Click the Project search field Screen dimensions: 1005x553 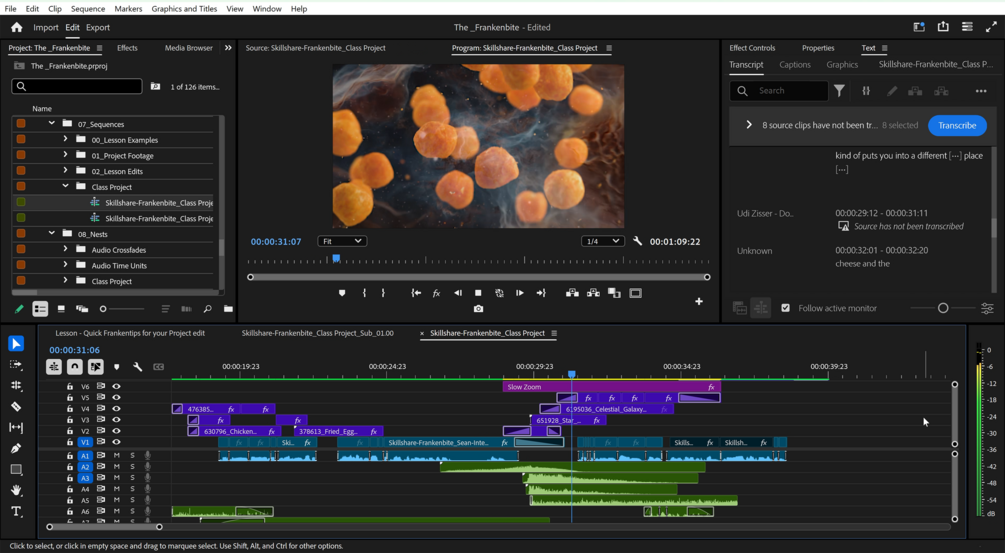77,86
